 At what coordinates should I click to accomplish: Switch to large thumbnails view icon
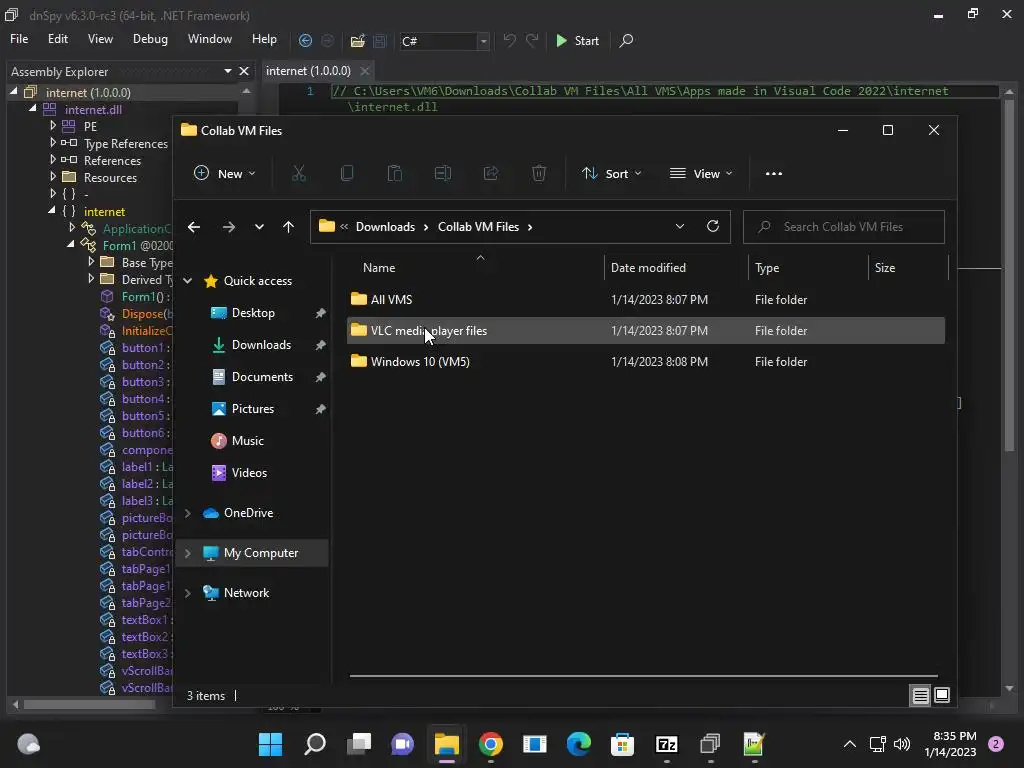[942, 696]
